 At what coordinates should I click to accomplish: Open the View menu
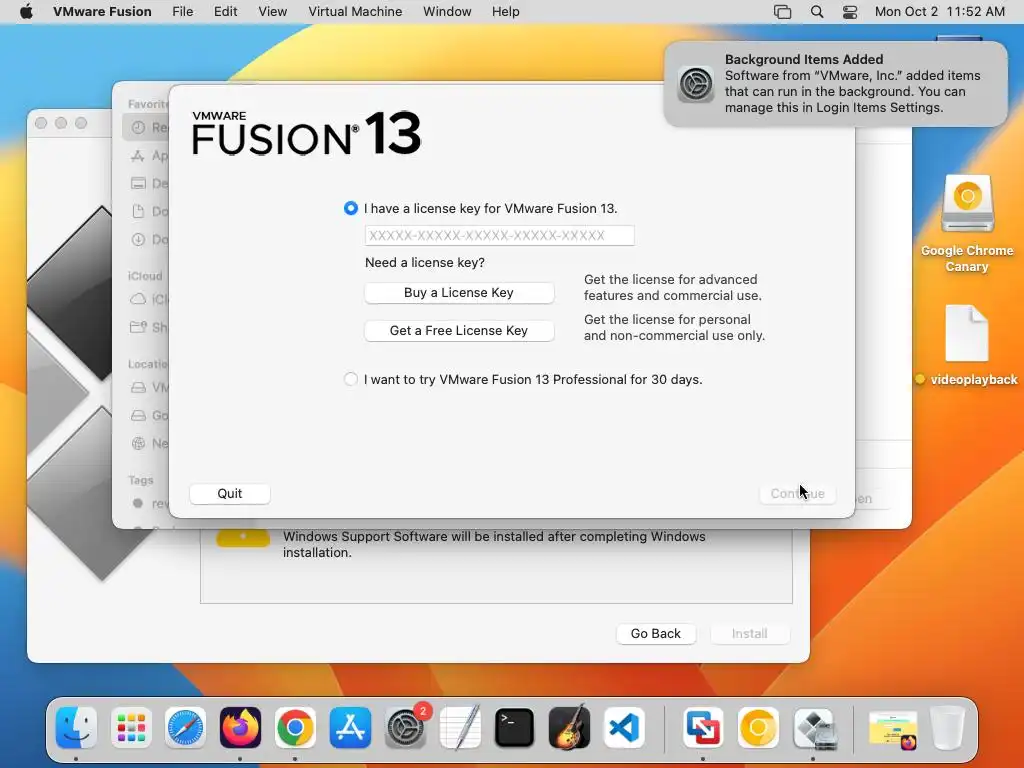pyautogui.click(x=272, y=12)
